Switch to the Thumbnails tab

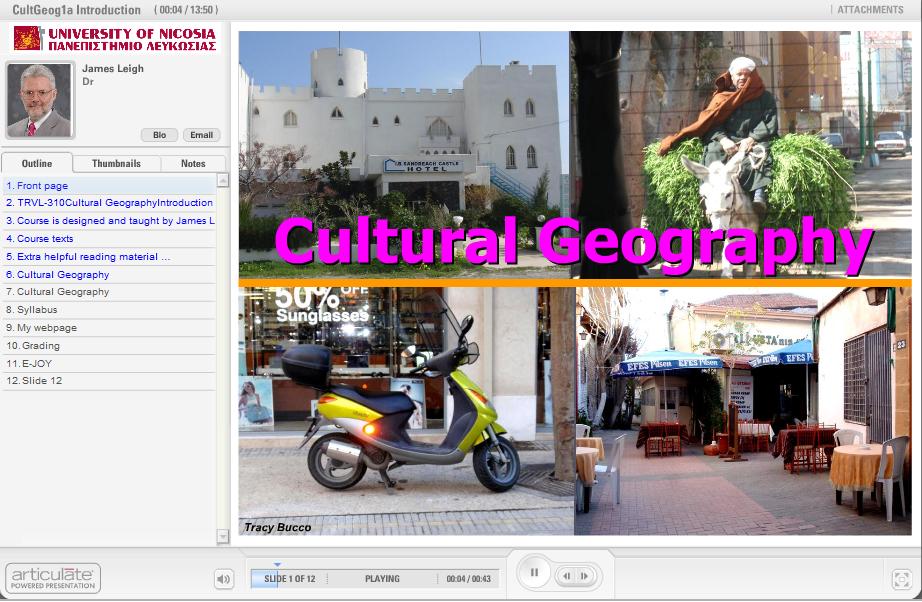[x=116, y=163]
